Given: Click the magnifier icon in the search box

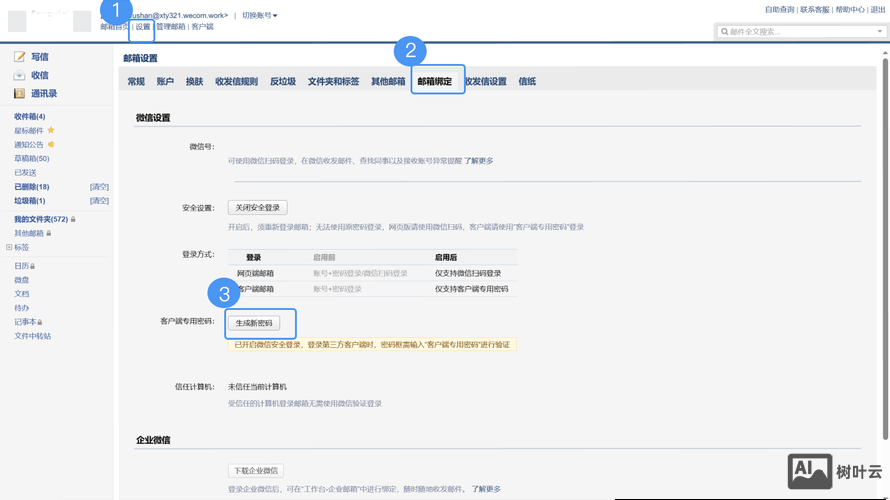Looking at the screenshot, I should tap(724, 32).
